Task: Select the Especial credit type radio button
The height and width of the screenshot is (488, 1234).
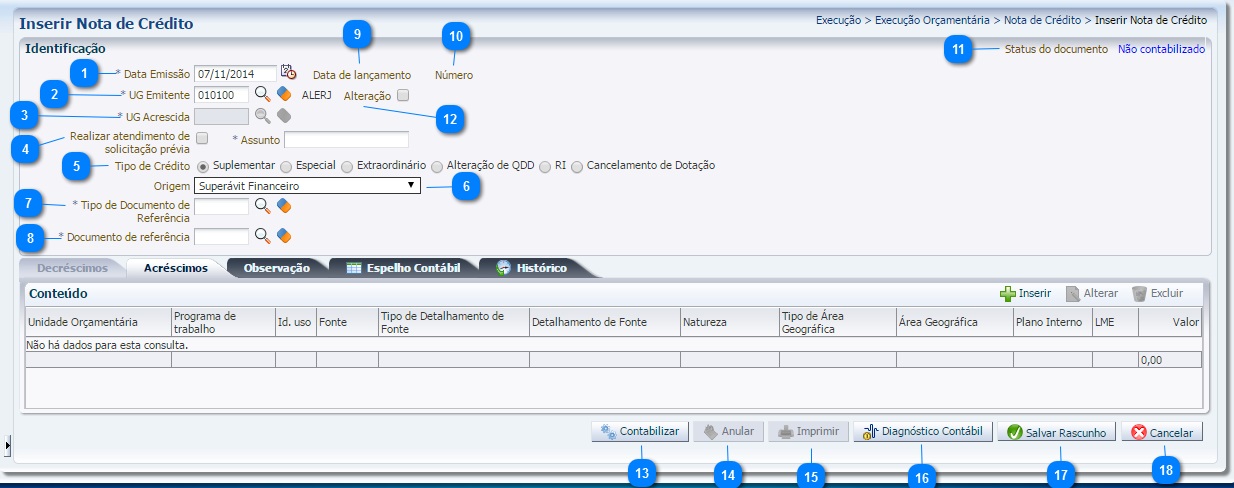Action: (286, 166)
